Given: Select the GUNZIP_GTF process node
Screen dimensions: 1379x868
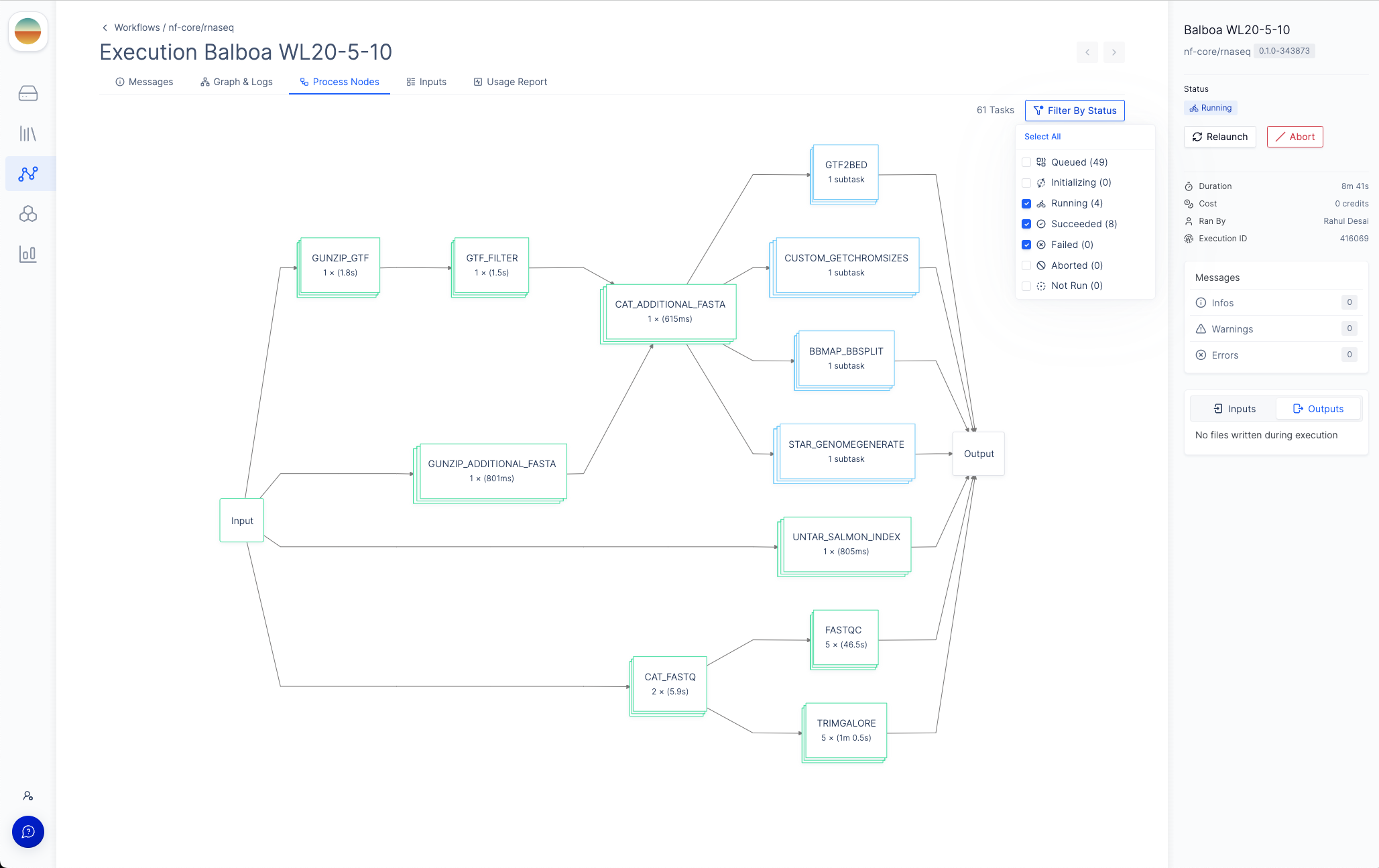Looking at the screenshot, I should coord(339,267).
